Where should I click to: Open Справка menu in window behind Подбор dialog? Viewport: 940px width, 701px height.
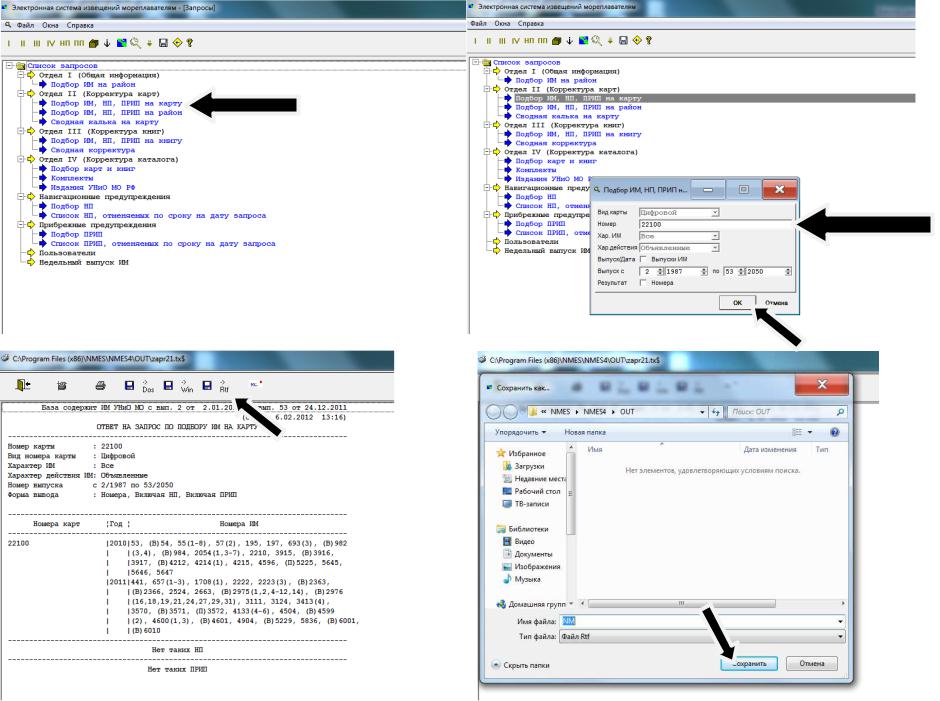(531, 23)
